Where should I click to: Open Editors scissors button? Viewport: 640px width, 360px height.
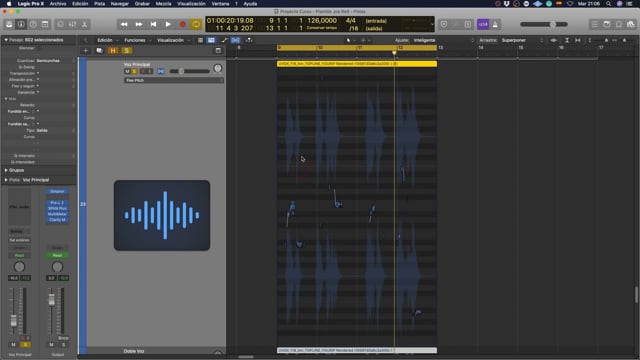point(84,24)
